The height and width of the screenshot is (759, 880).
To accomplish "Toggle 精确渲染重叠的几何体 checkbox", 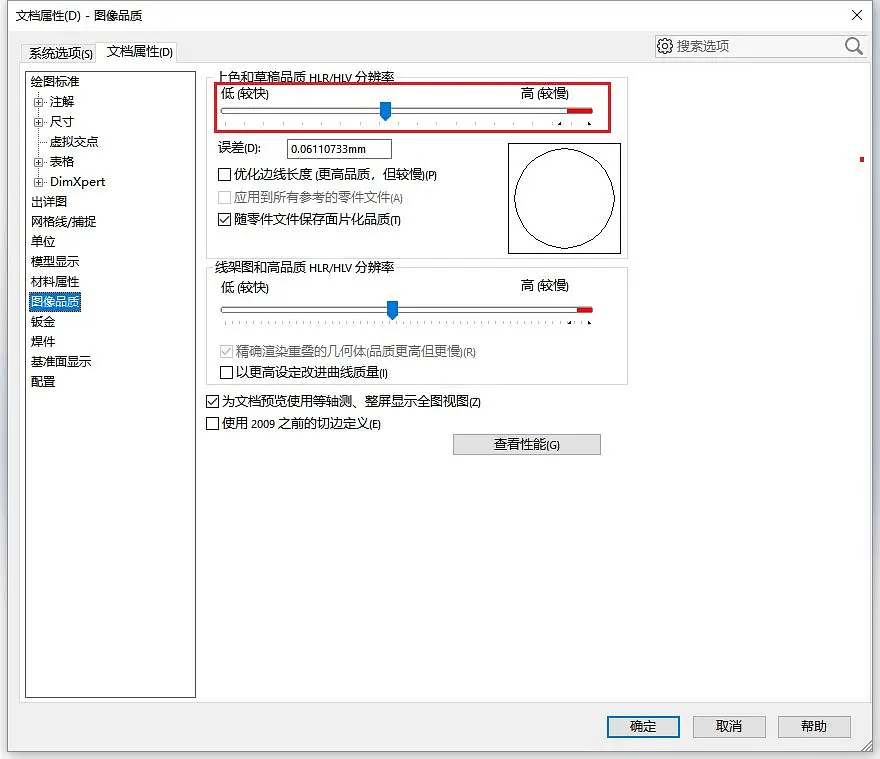I will tap(226, 351).
